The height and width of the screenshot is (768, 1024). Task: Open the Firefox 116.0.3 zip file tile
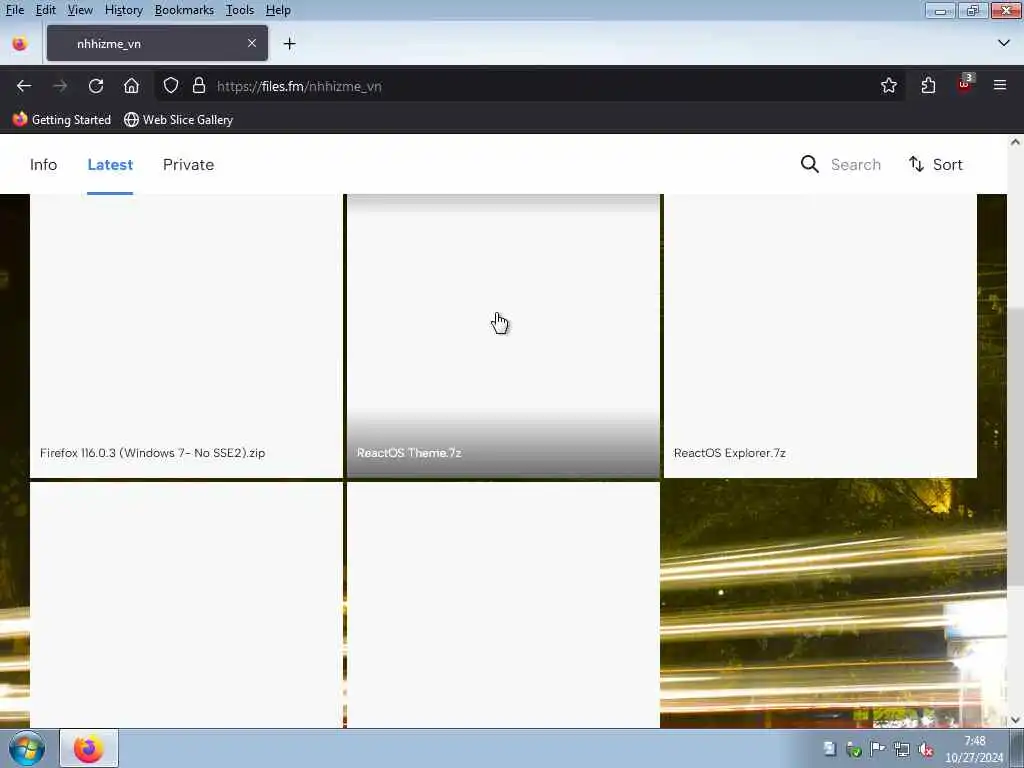186,336
